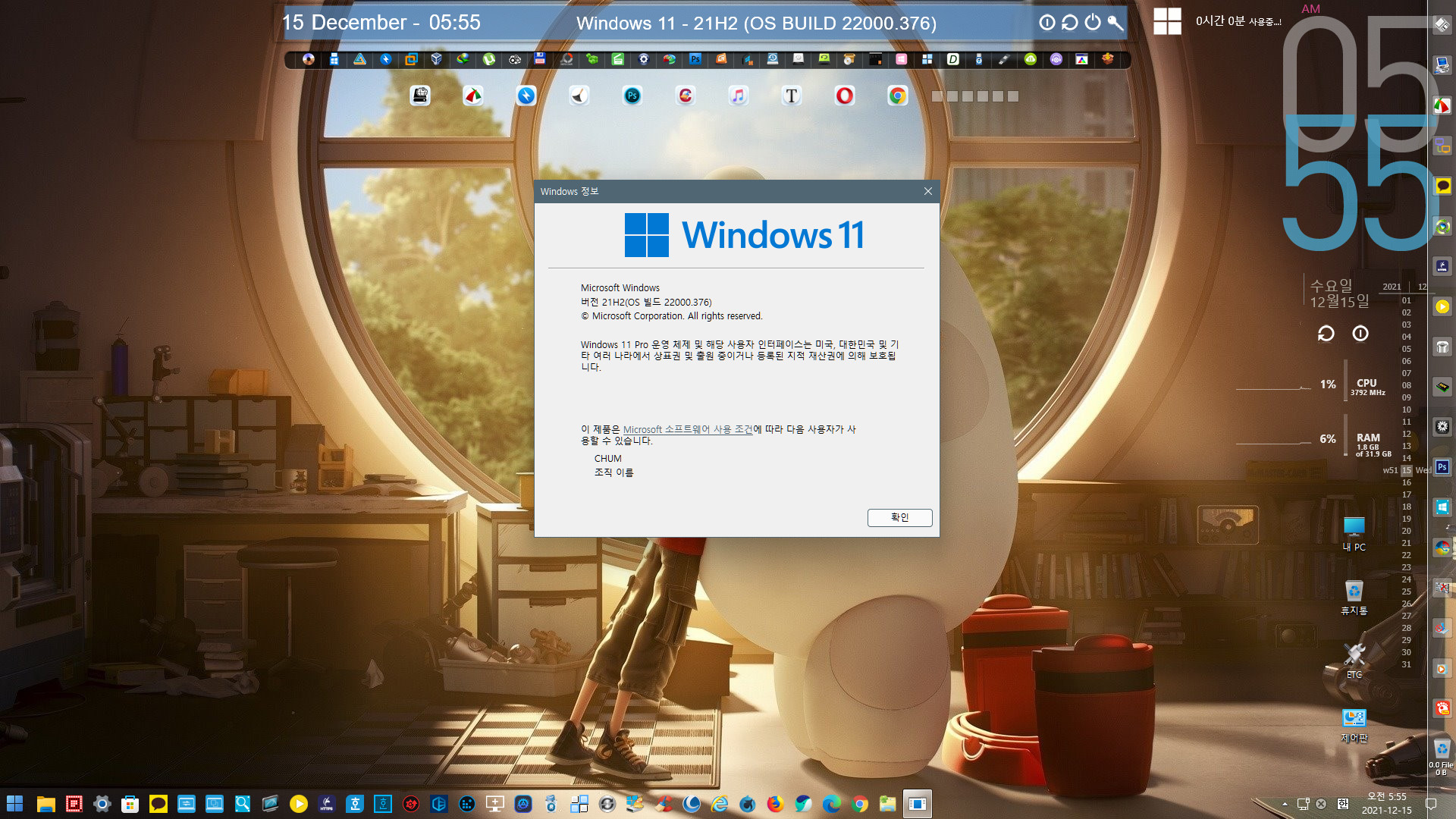Select the active winver window on the taskbar
Image resolution: width=1456 pixels, height=819 pixels.
917,804
